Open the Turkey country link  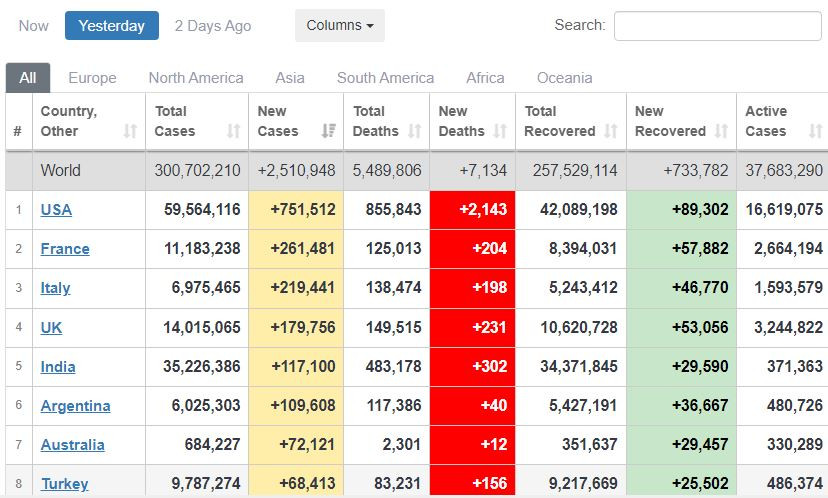tap(64, 483)
